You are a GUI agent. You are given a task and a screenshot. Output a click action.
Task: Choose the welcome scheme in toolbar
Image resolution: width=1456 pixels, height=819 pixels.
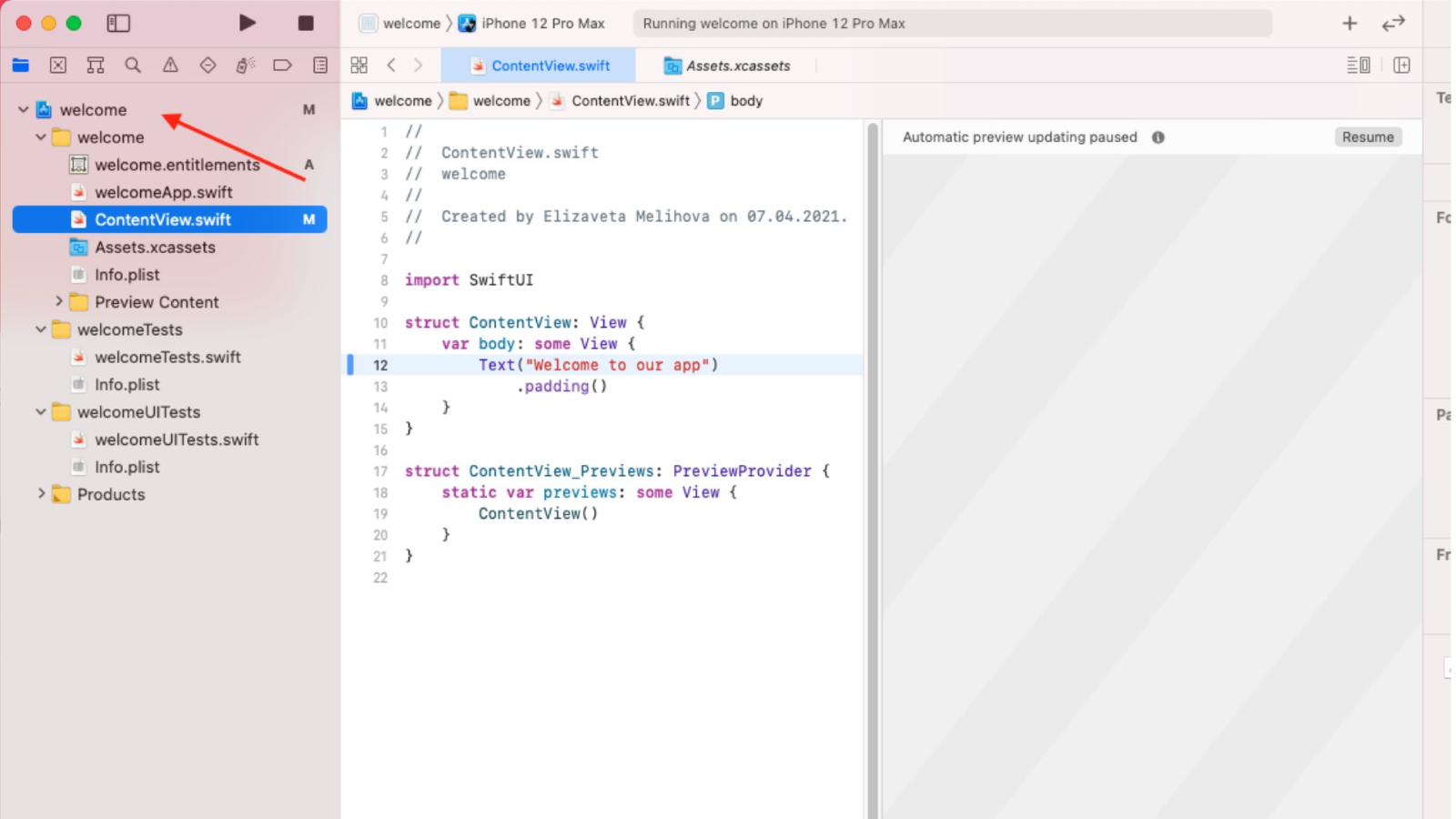tap(400, 24)
